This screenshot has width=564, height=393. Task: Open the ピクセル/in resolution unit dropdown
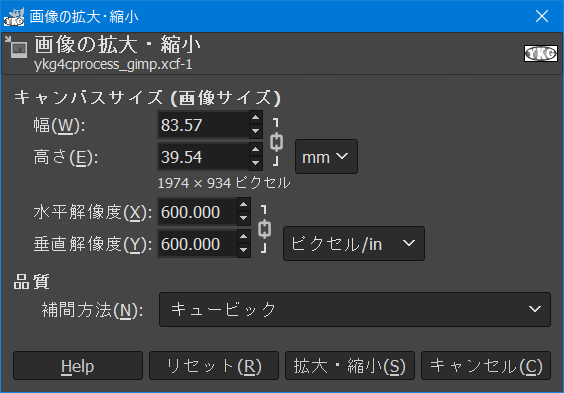tap(354, 243)
